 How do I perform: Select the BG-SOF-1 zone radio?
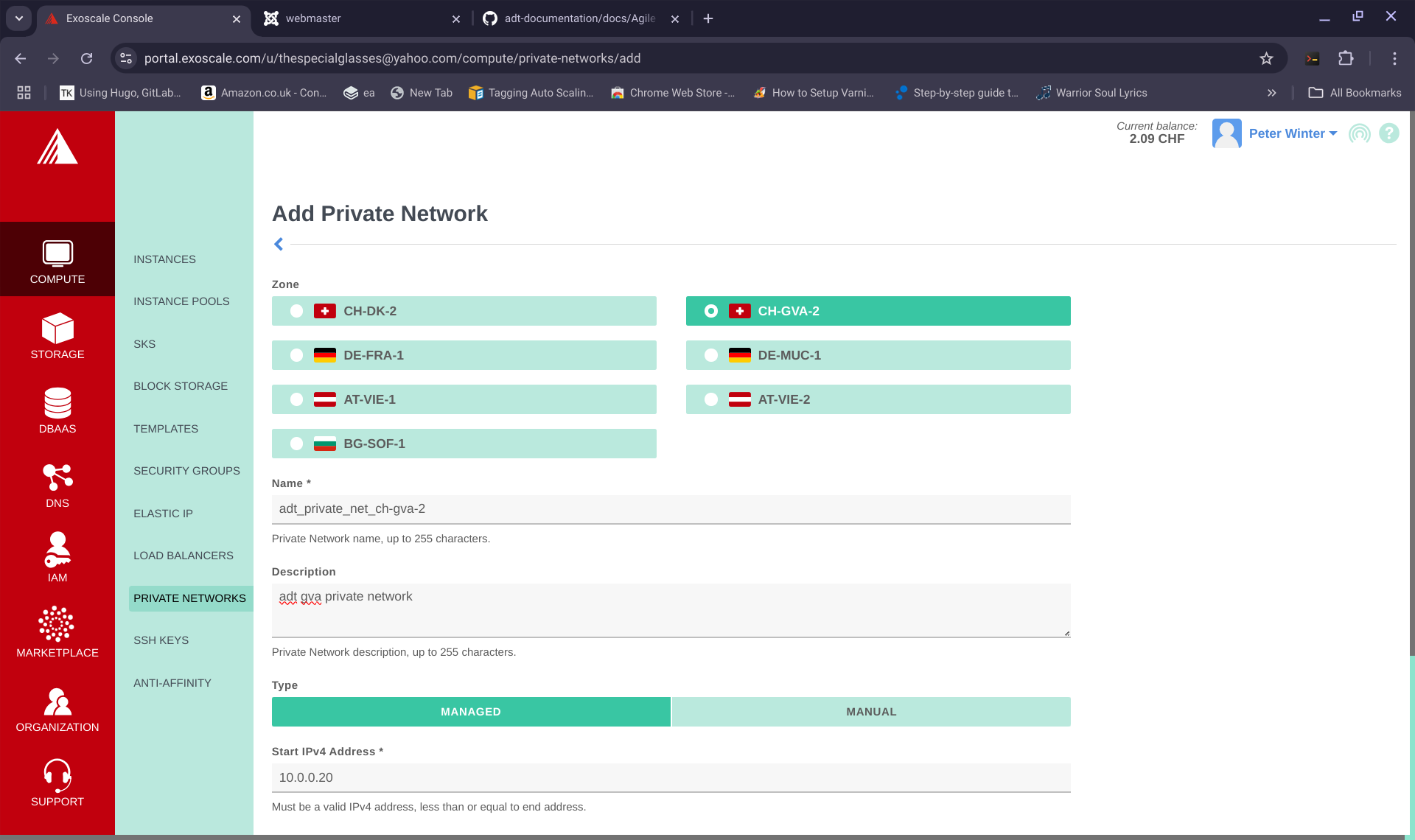click(296, 444)
